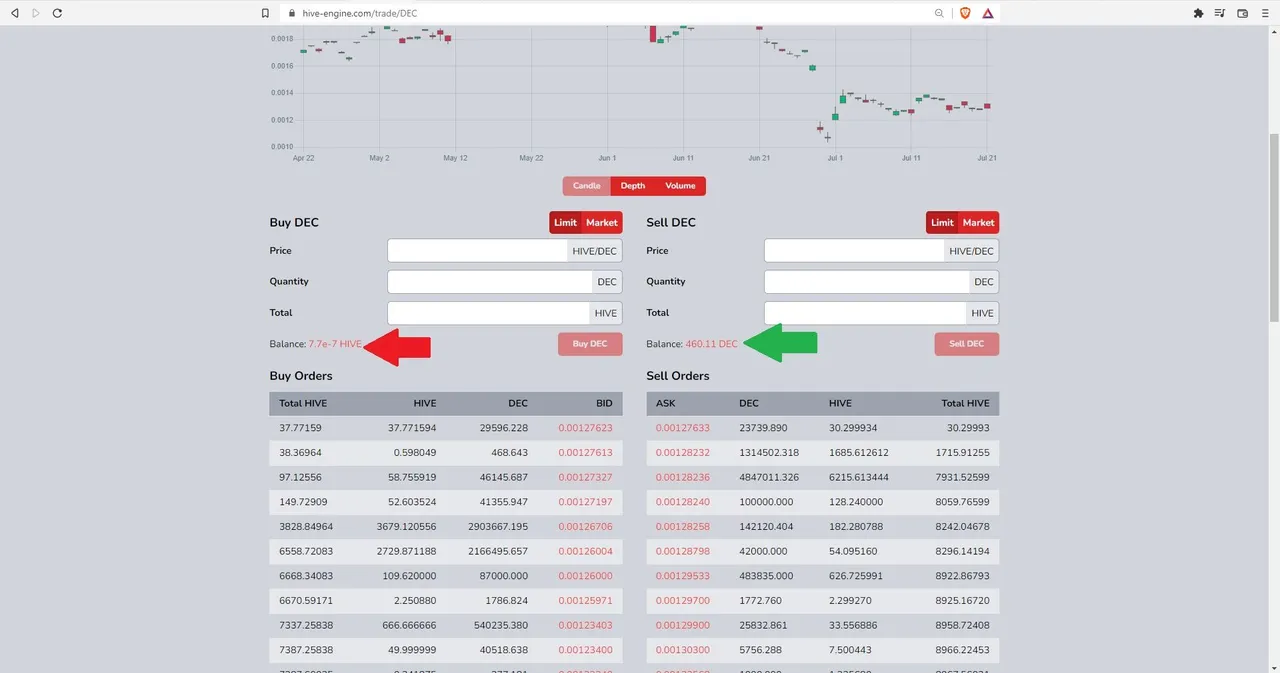Select ask price 0.00129700
The width and height of the screenshot is (1280, 673).
[683, 600]
